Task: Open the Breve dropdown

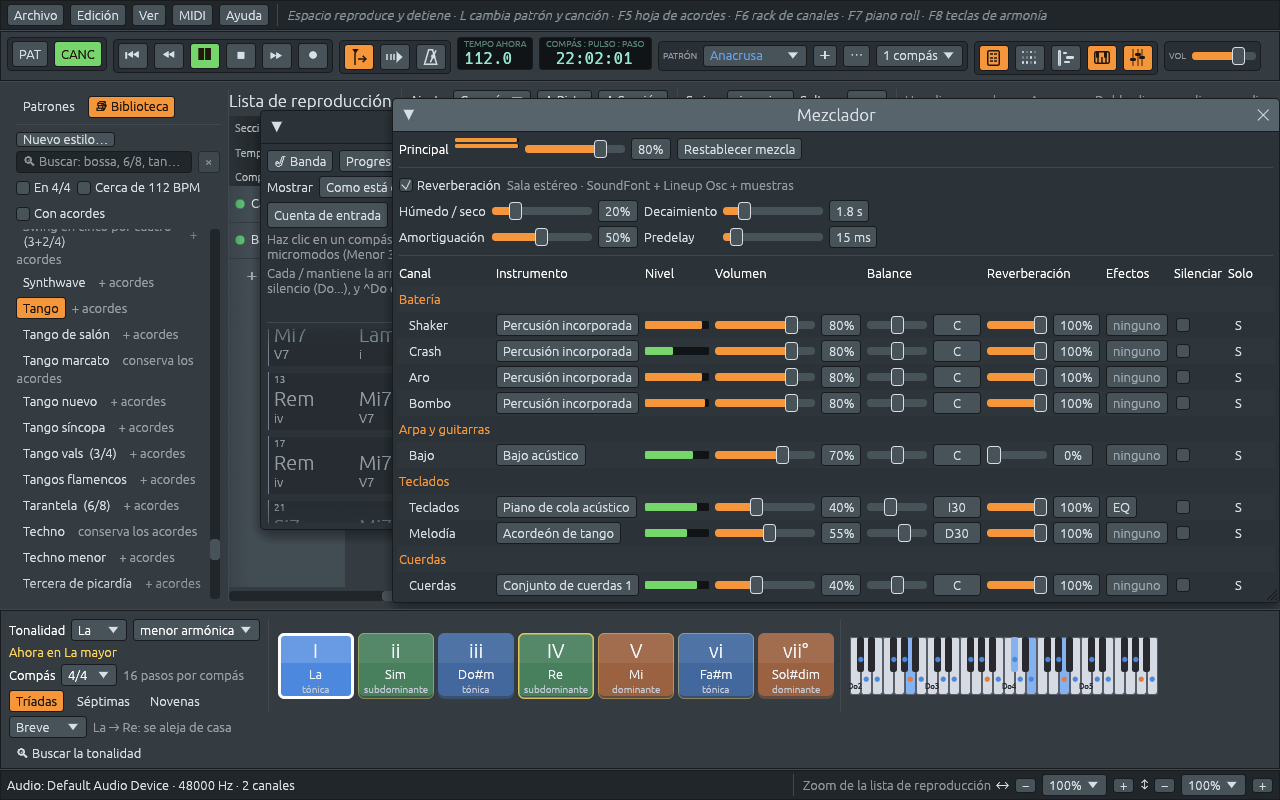Action: coord(48,728)
